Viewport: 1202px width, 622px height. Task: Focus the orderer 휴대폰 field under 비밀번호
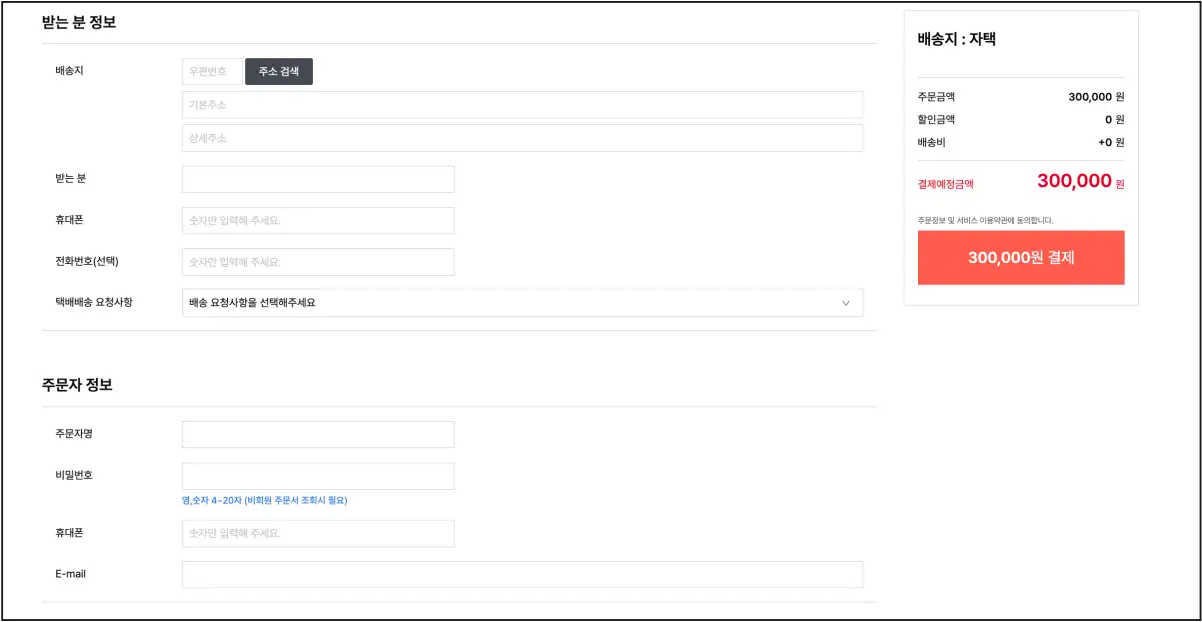(x=318, y=534)
